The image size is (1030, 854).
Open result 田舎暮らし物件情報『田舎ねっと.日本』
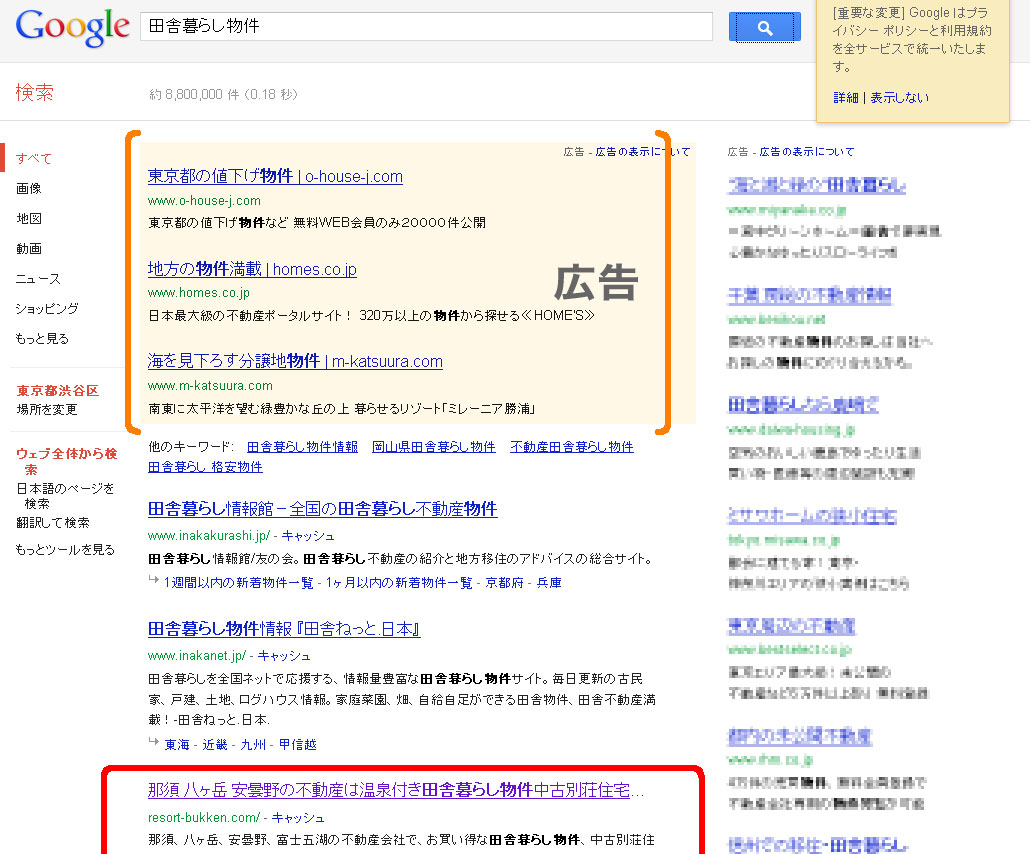click(284, 629)
